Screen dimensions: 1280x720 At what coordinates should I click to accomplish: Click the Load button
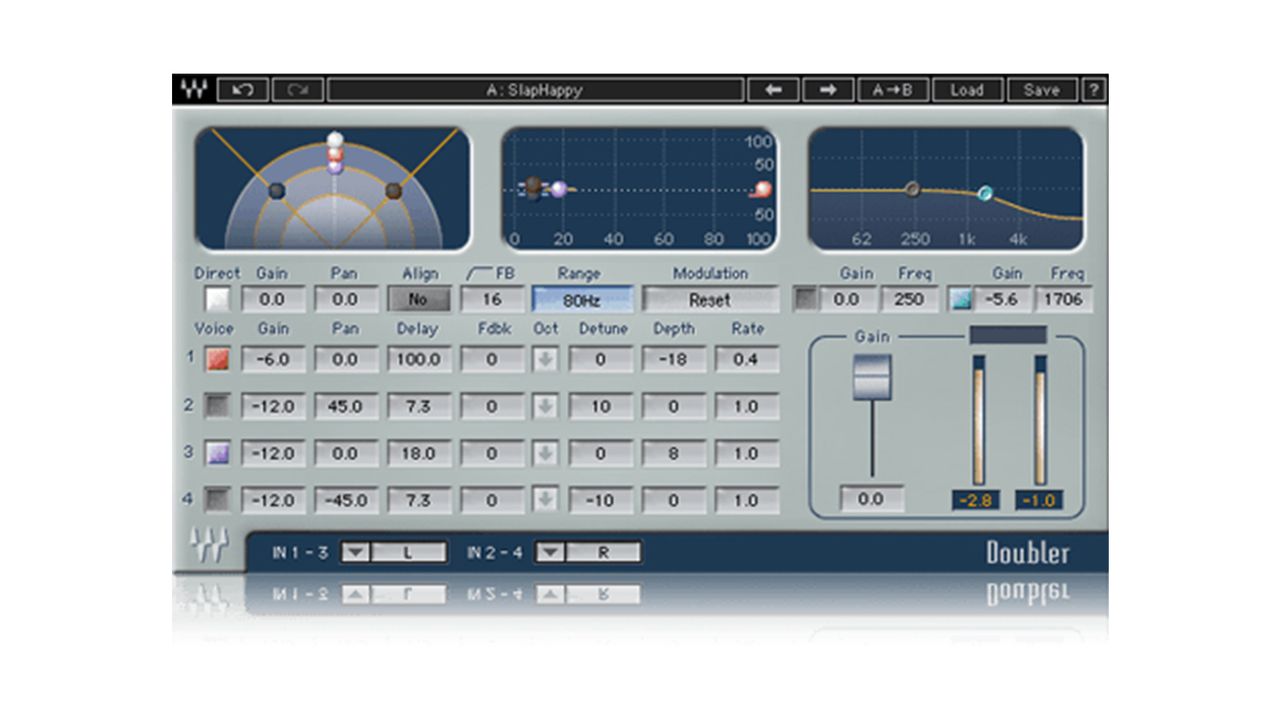(967, 90)
